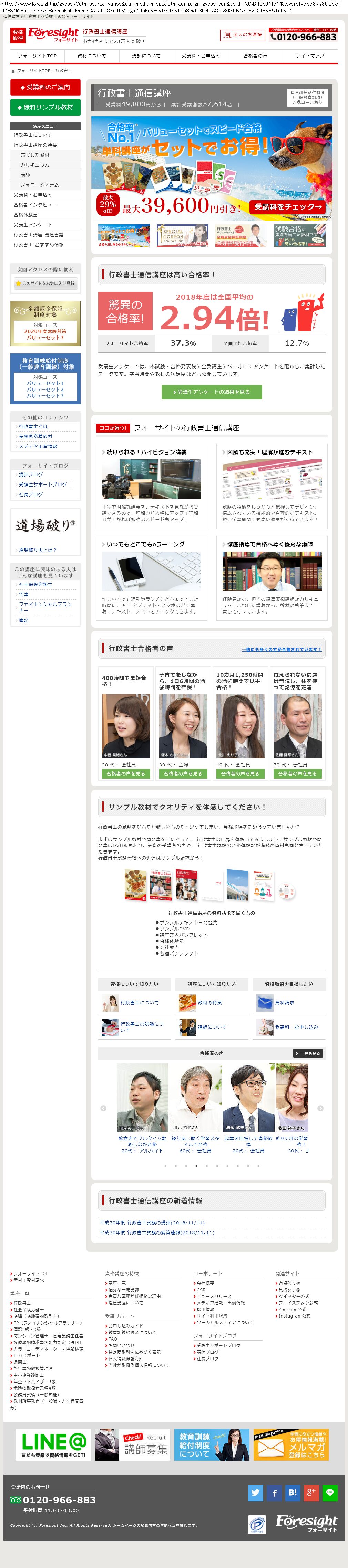Click the green LINE icon in the footer
This screenshot has height=1568, width=348.
point(330,1493)
